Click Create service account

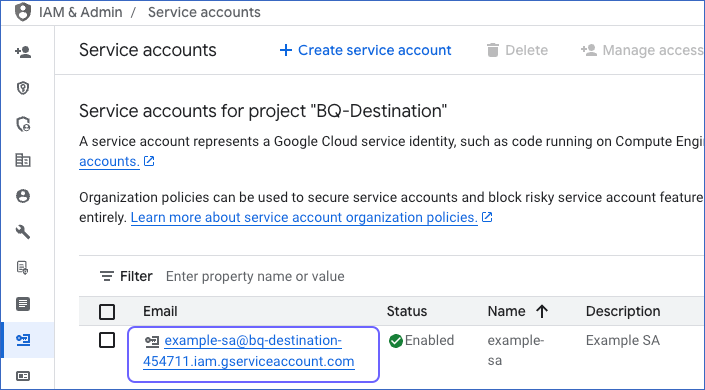365,50
